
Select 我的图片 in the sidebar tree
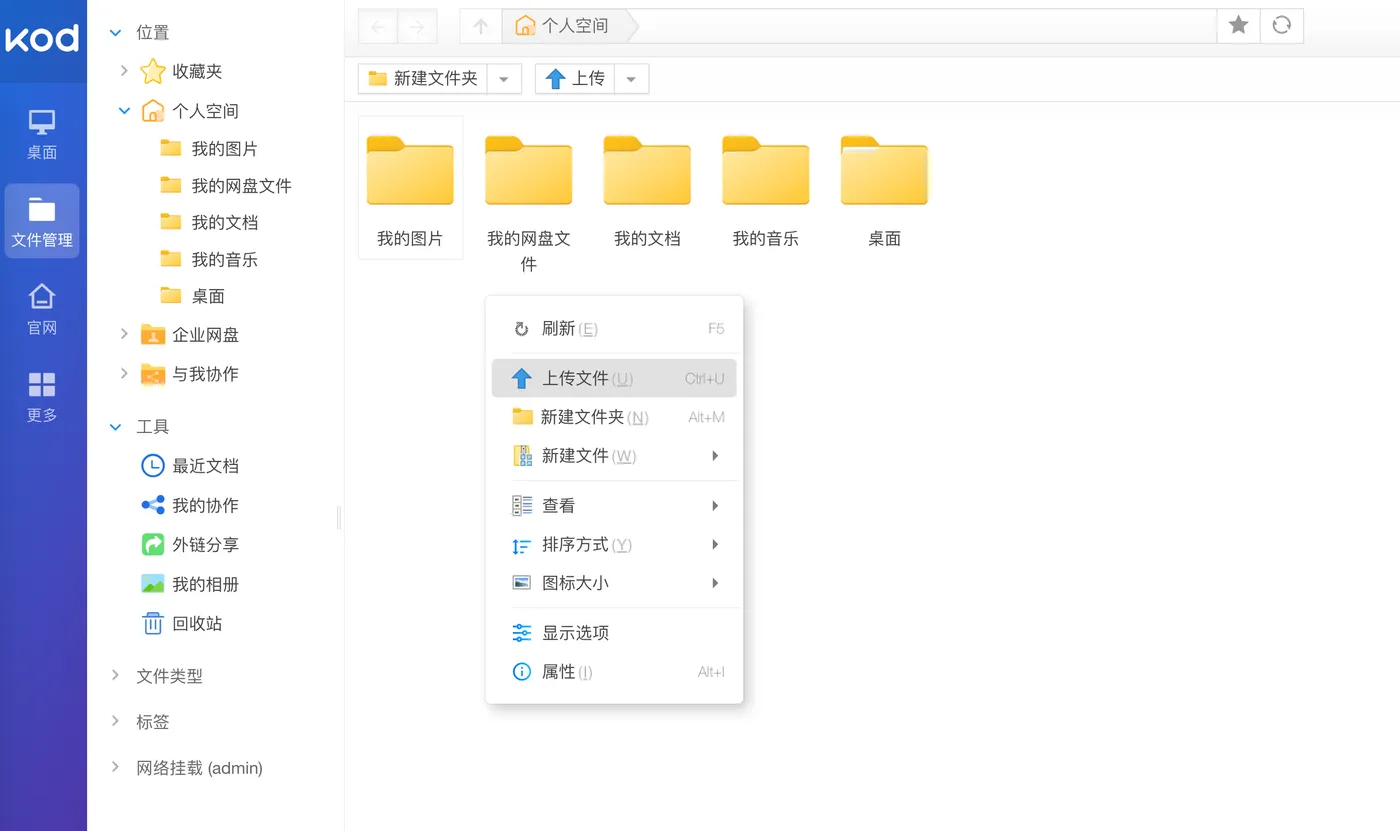pyautogui.click(x=224, y=149)
